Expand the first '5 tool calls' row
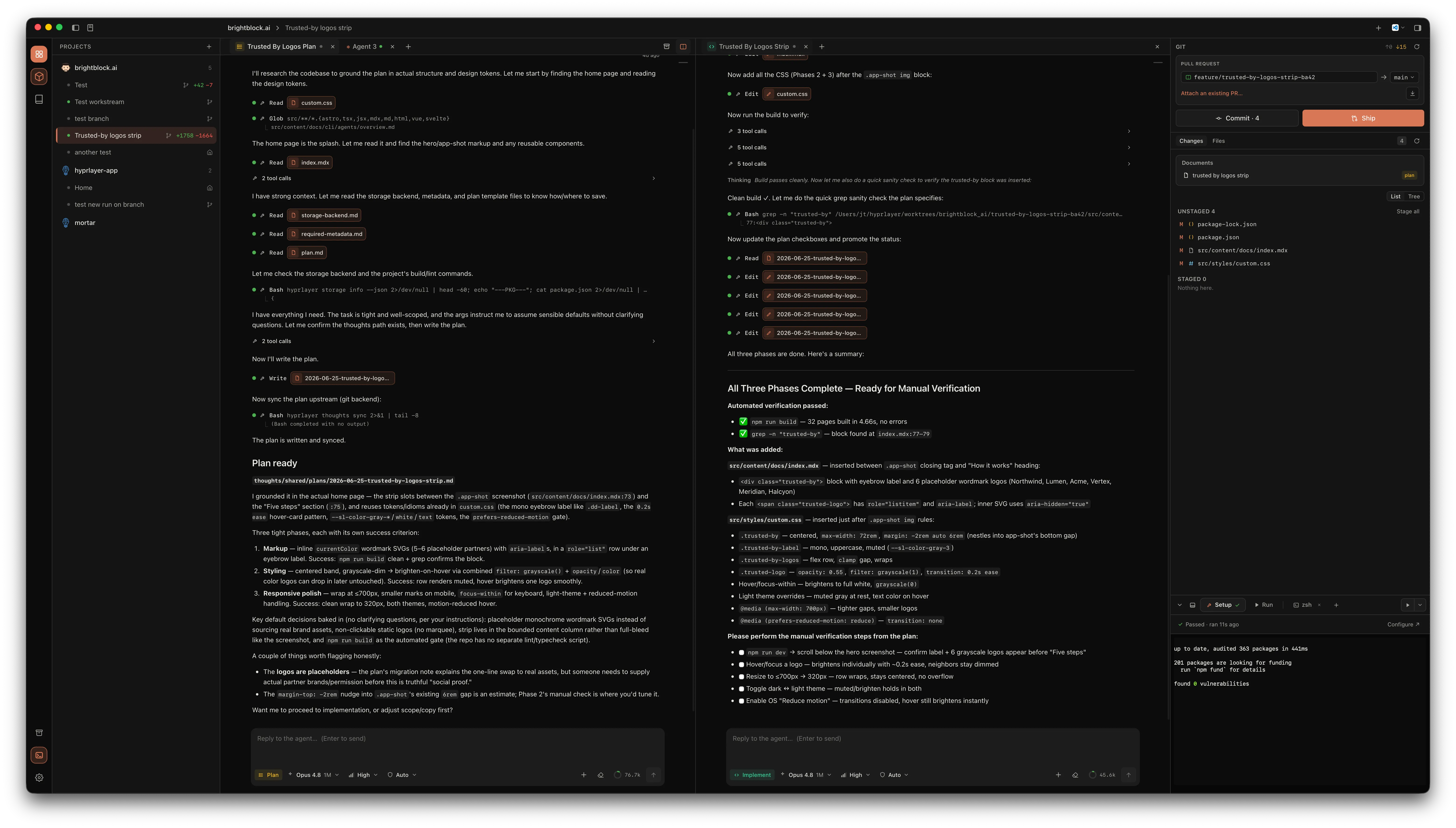The image size is (1456, 828). 930,147
